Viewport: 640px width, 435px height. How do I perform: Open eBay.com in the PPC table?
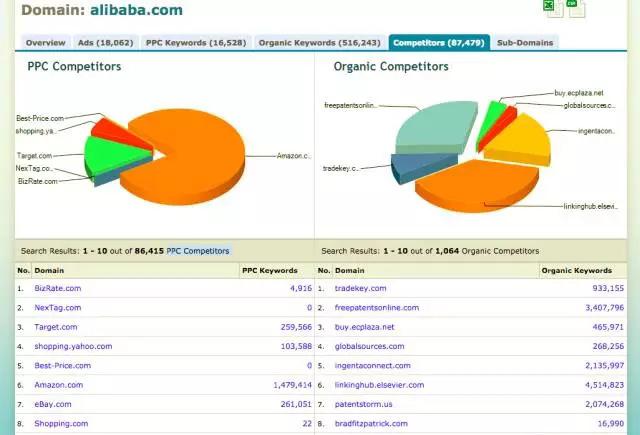point(53,404)
